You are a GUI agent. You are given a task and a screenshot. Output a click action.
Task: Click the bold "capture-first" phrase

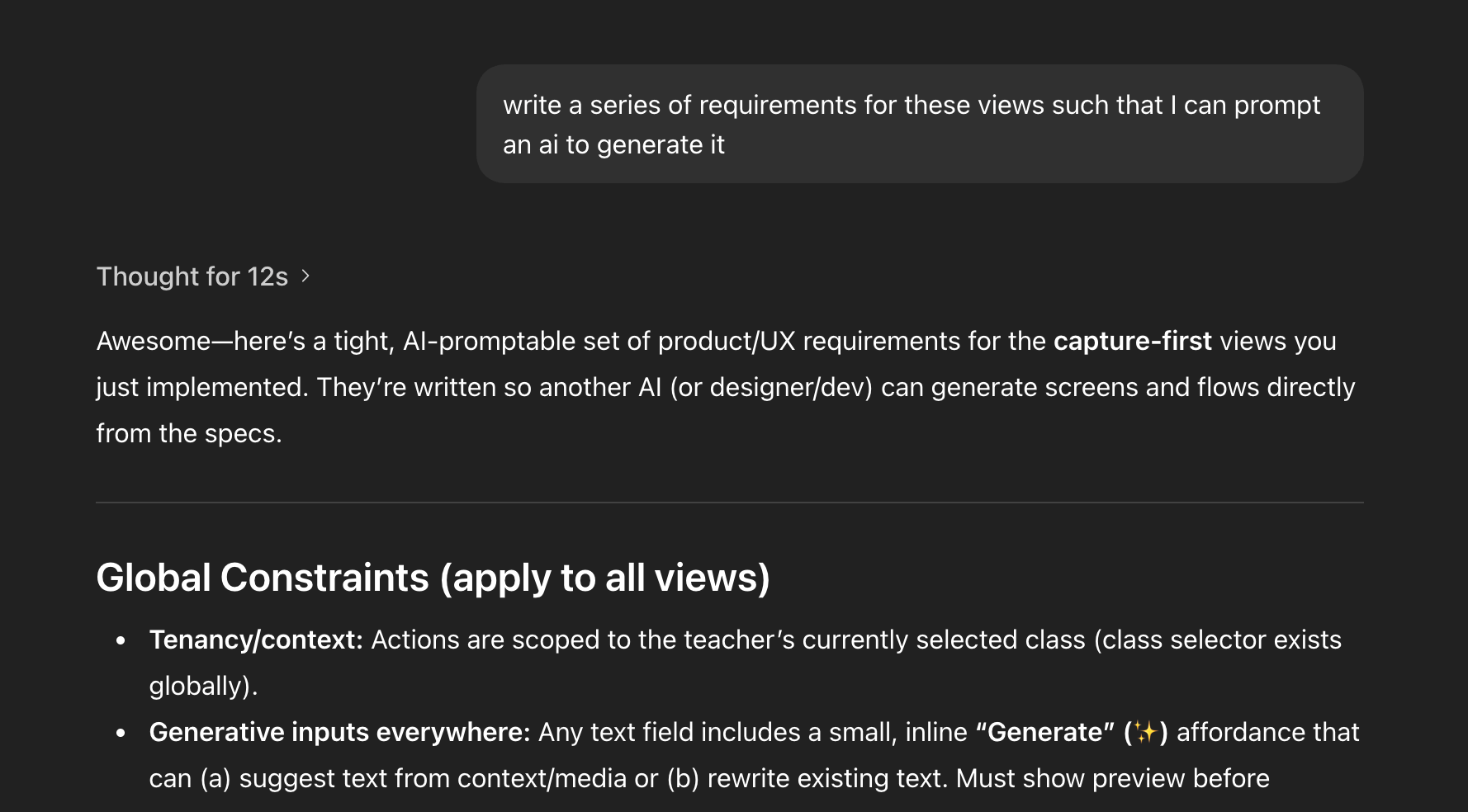[x=1132, y=341]
